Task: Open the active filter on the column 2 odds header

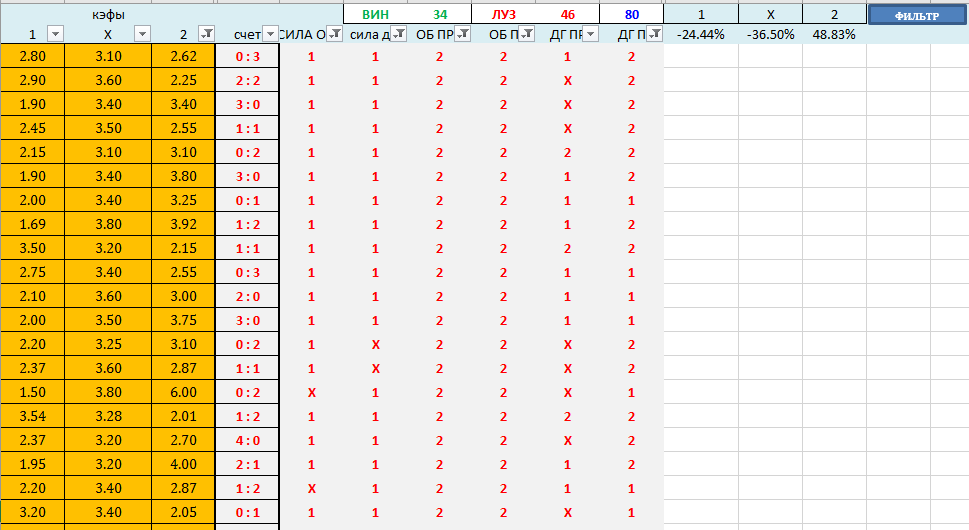Action: point(207,34)
